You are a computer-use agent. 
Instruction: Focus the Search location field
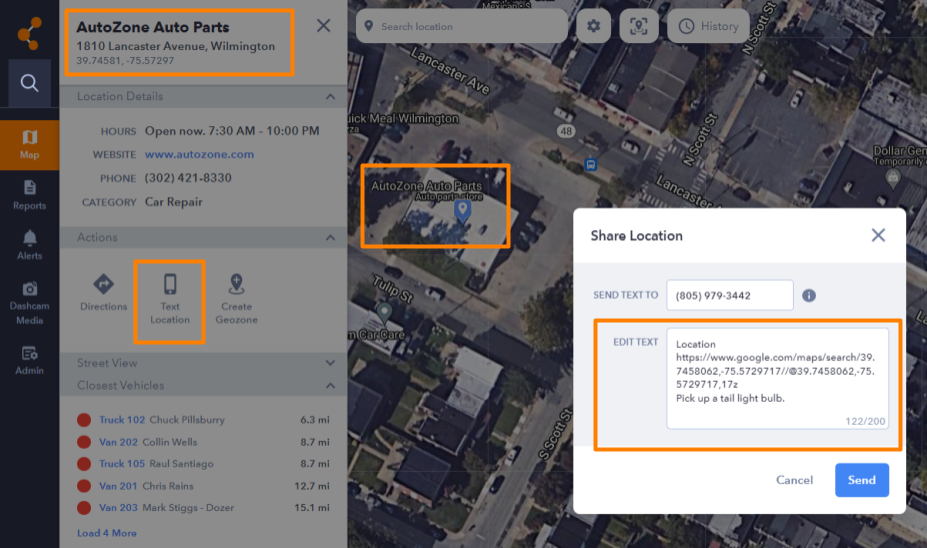[x=461, y=26]
